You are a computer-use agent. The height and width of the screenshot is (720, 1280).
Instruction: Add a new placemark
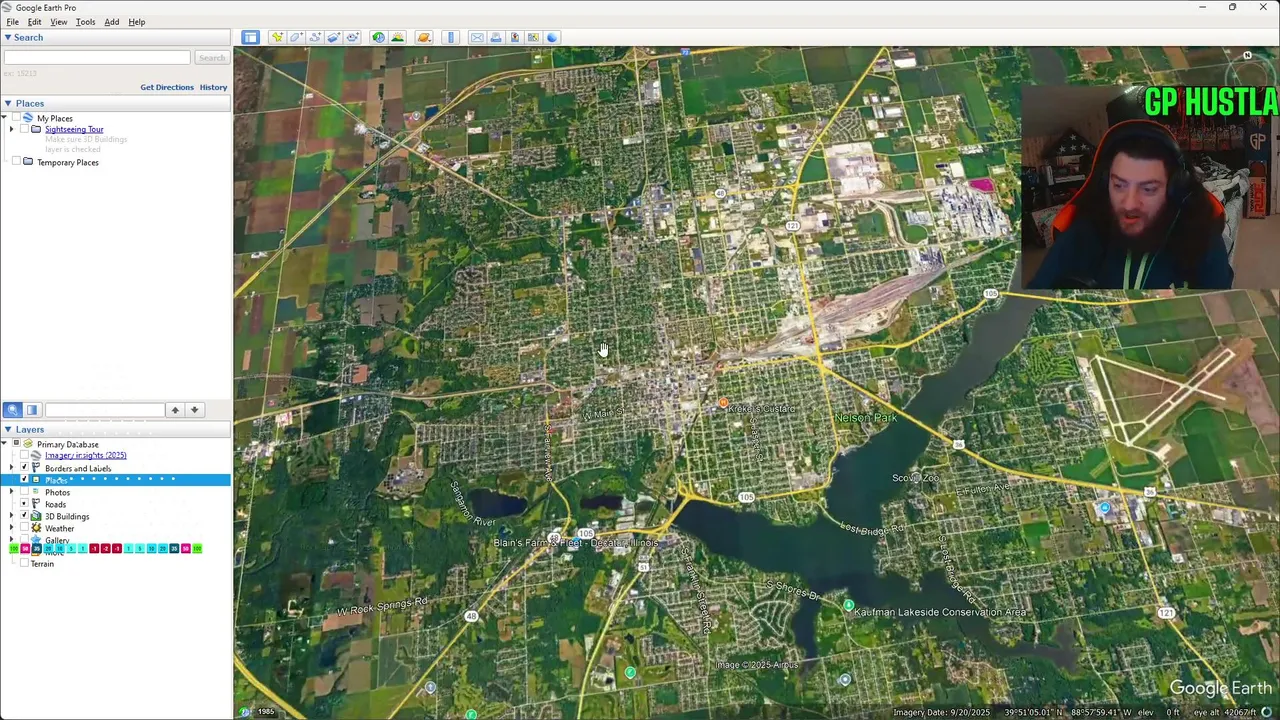click(x=277, y=37)
